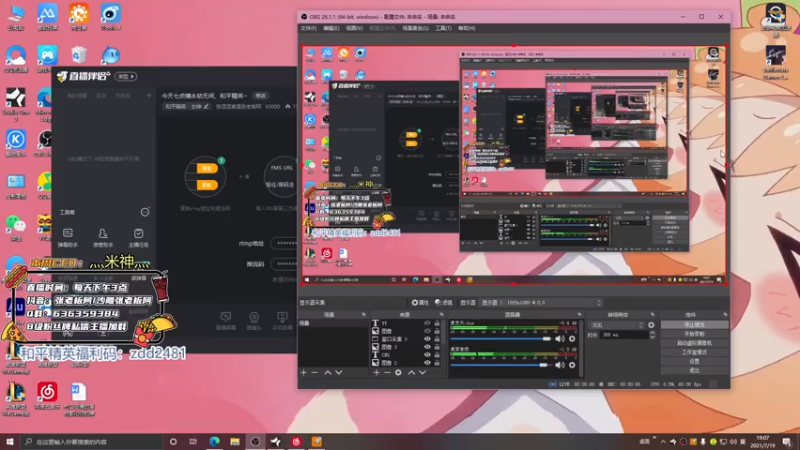Click 退出 exit button in OBS controls
The height and width of the screenshot is (450, 800).
pos(694,370)
